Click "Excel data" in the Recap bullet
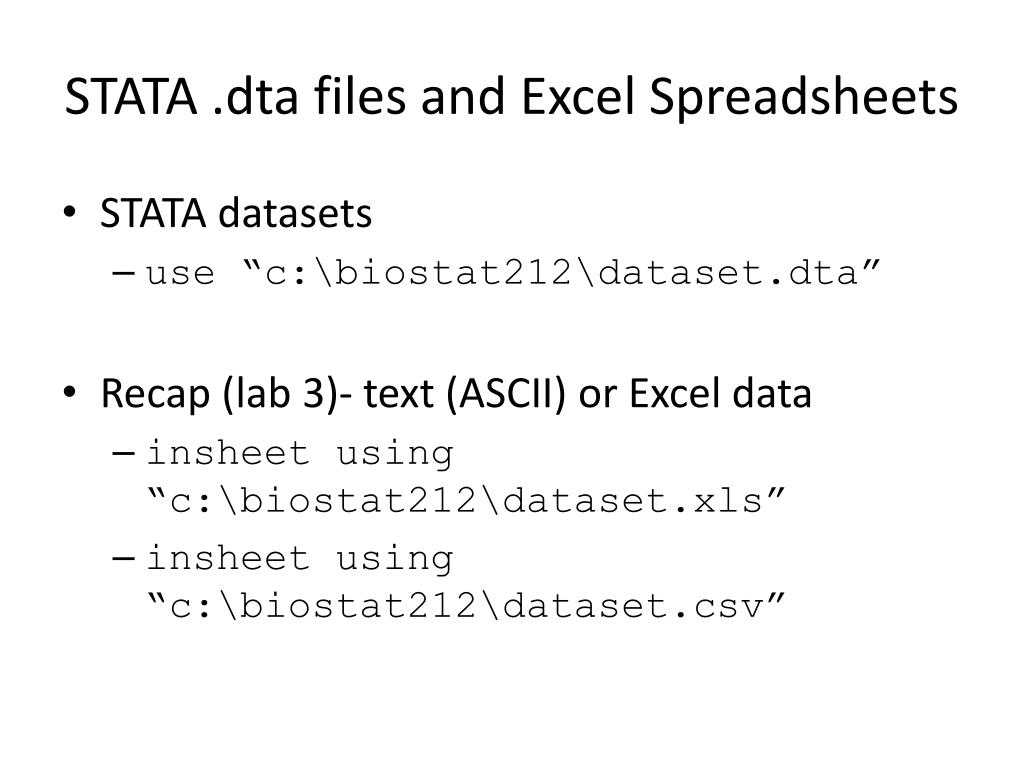This screenshot has width=1024, height=768. point(720,394)
